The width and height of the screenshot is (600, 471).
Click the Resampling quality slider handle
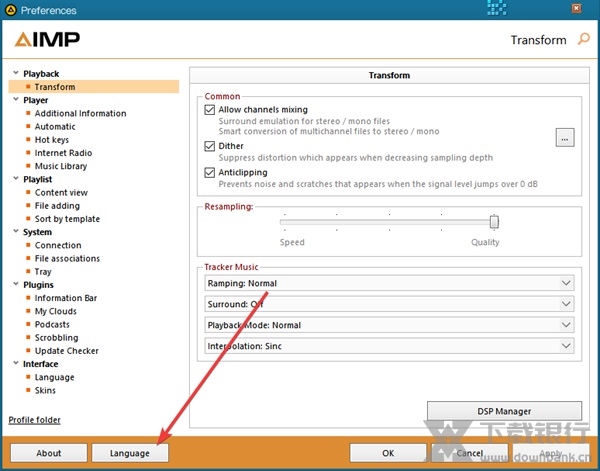(494, 222)
